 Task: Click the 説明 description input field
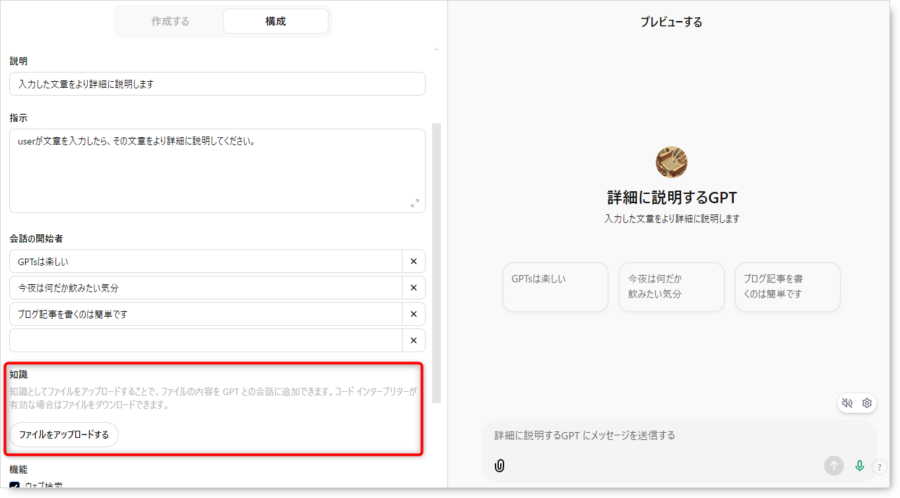coord(217,85)
